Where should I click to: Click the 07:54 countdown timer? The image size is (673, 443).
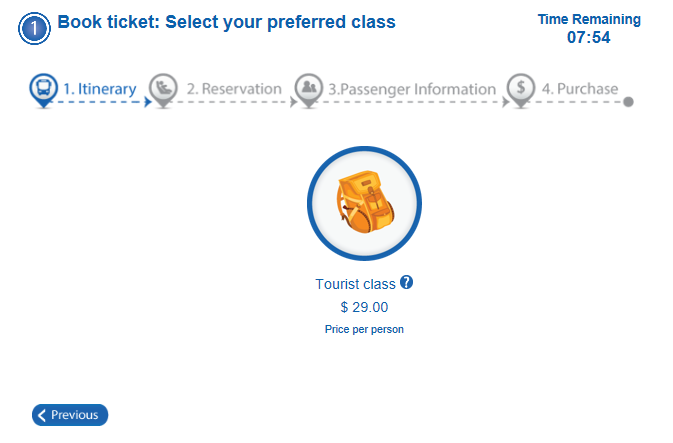[x=588, y=37]
